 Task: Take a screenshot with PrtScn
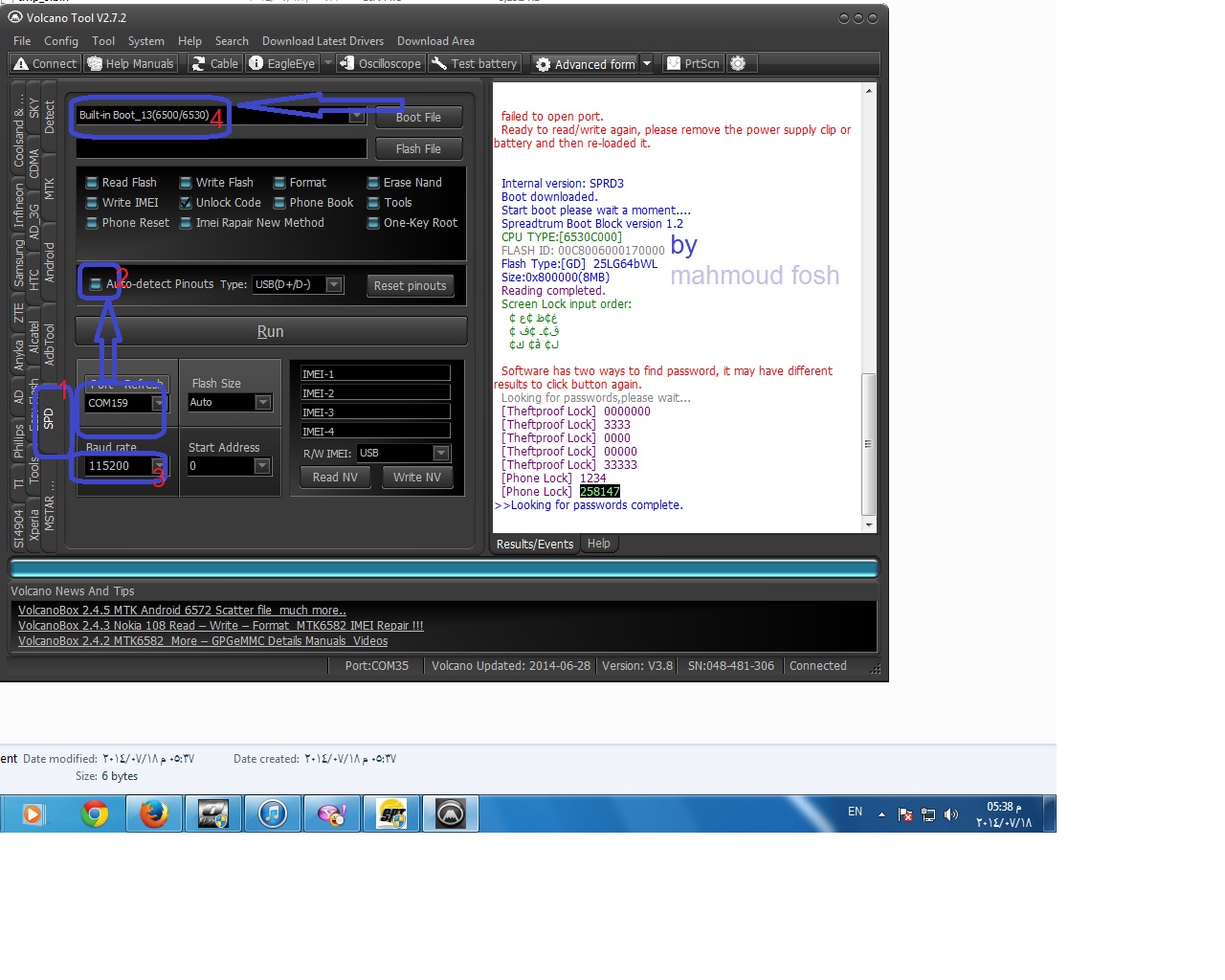click(693, 64)
